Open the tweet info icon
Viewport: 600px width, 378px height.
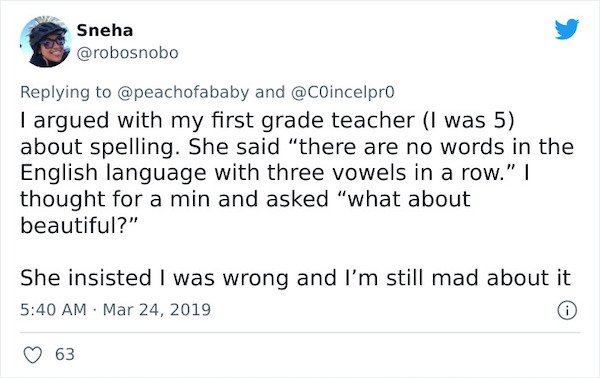tap(567, 310)
